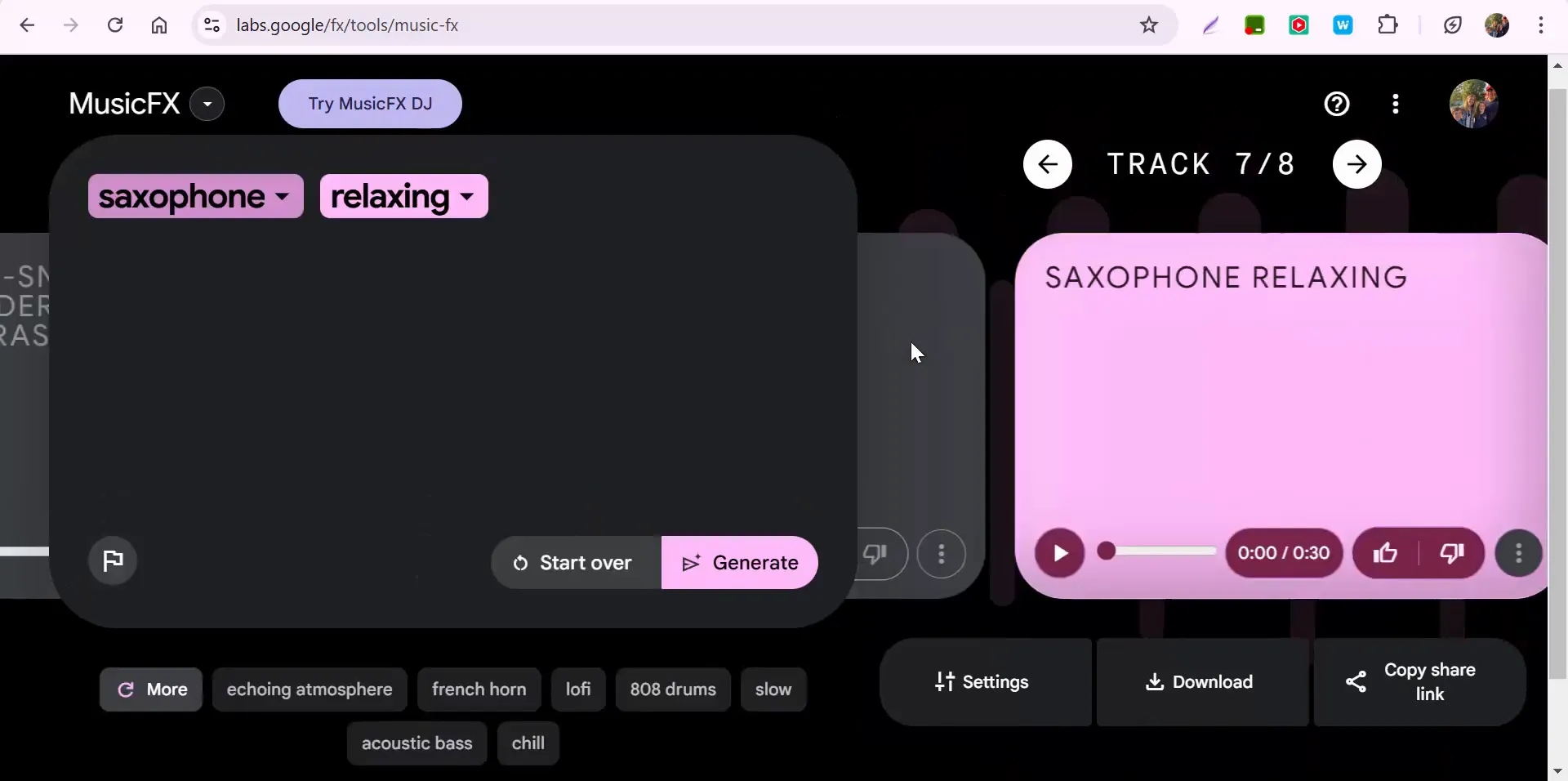Reload the MusicFX page

pos(115,25)
